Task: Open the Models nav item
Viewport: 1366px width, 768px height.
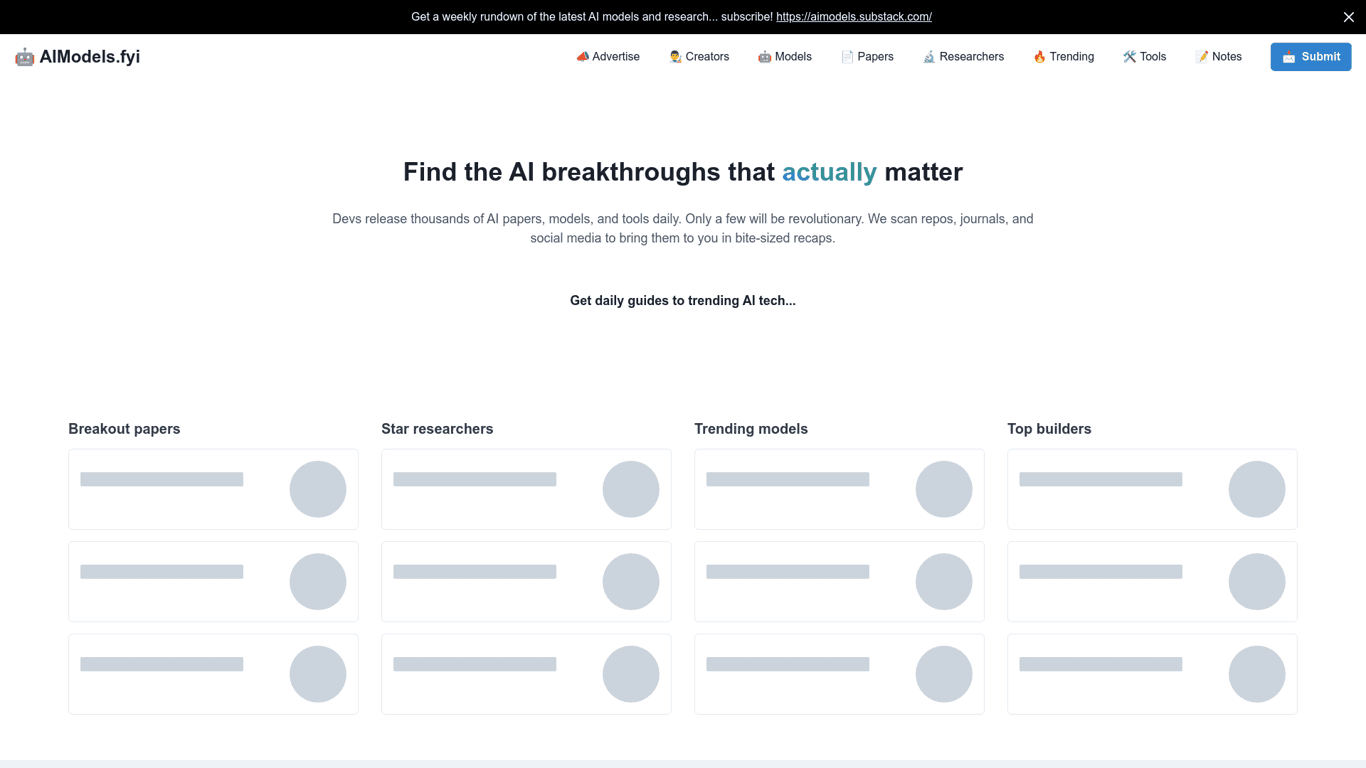Action: tap(785, 57)
